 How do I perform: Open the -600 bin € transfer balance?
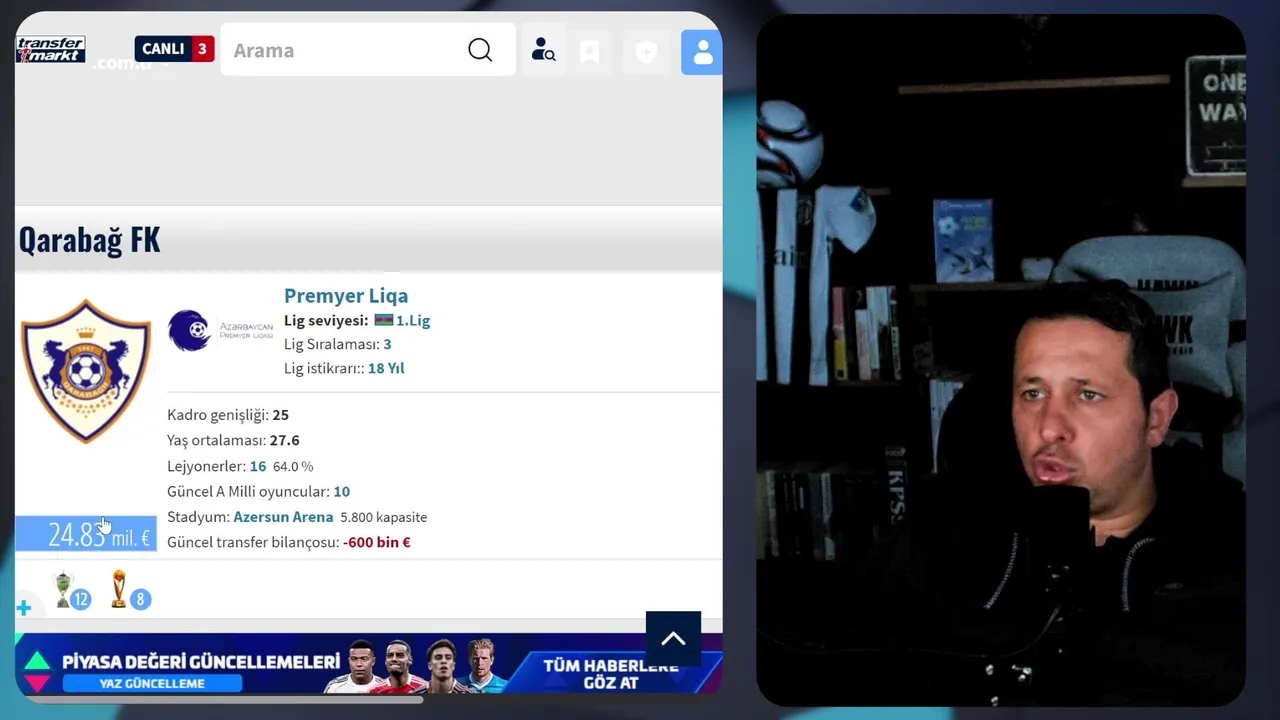tap(377, 542)
